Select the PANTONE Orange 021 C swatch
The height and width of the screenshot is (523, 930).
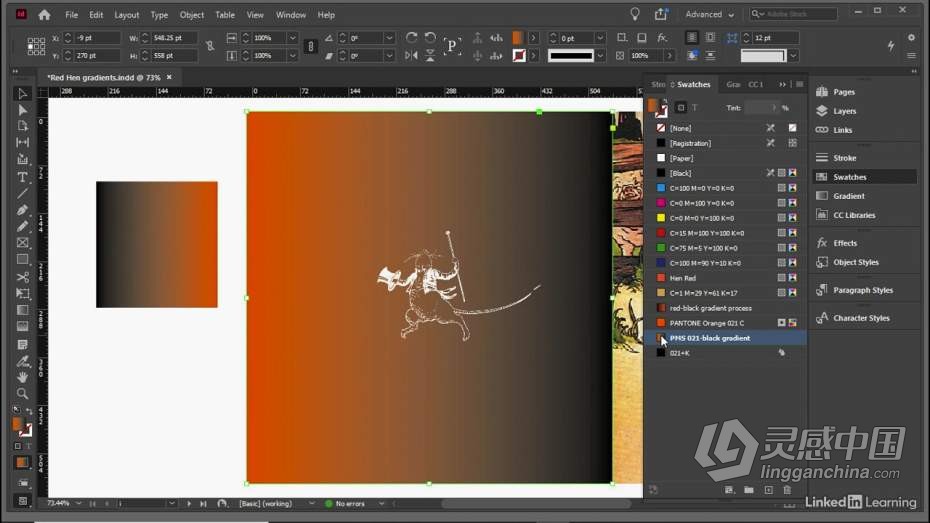727,323
